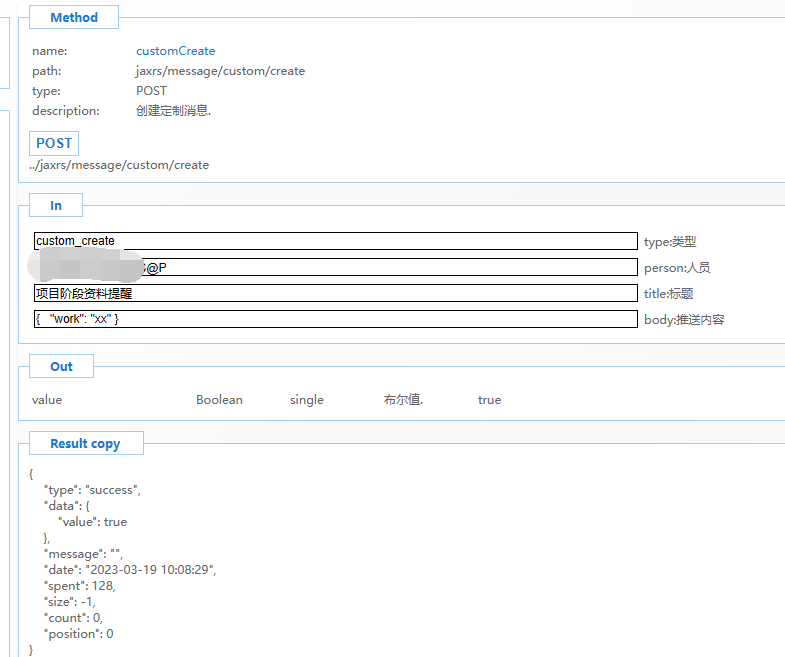
Task: Click the Boolean type in Out section
Action: [x=219, y=400]
